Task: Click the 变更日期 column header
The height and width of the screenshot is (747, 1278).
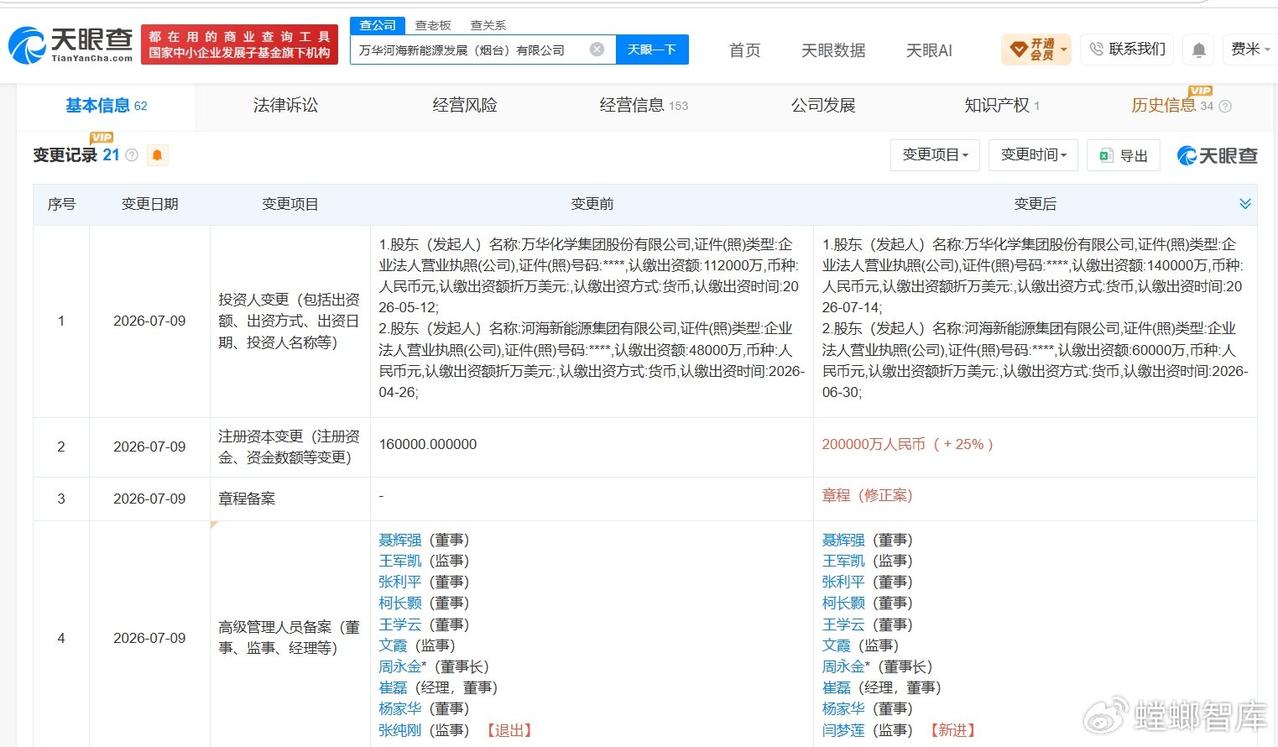Action: coord(150,204)
